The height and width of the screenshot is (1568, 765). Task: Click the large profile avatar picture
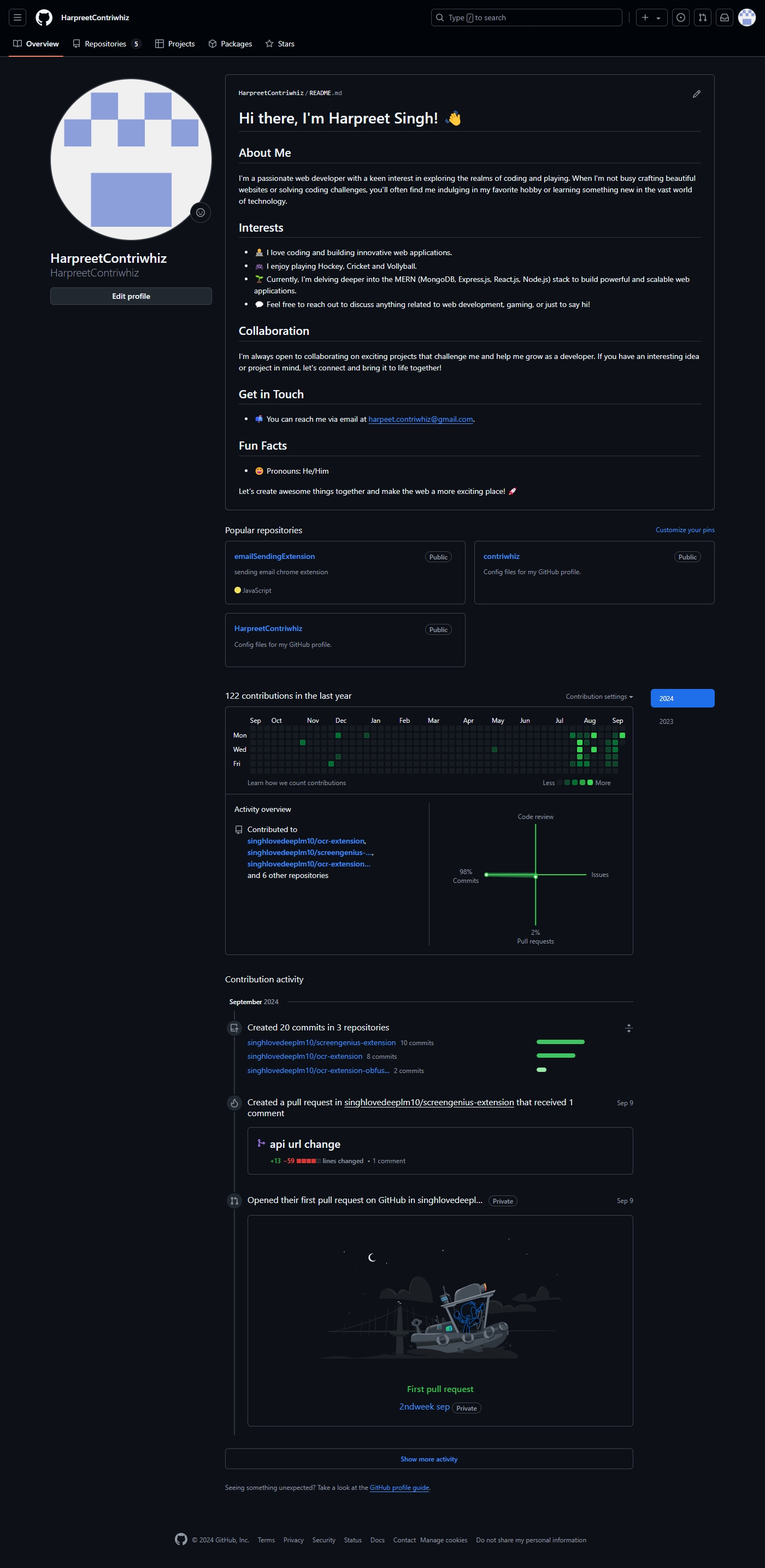pyautogui.click(x=131, y=160)
